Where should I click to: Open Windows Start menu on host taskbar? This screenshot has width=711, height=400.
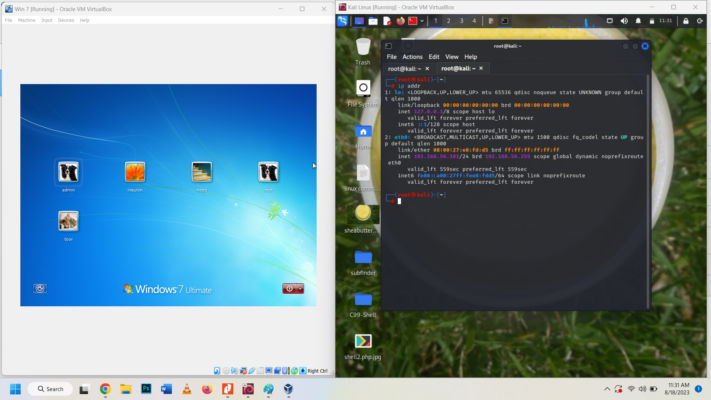[15, 389]
